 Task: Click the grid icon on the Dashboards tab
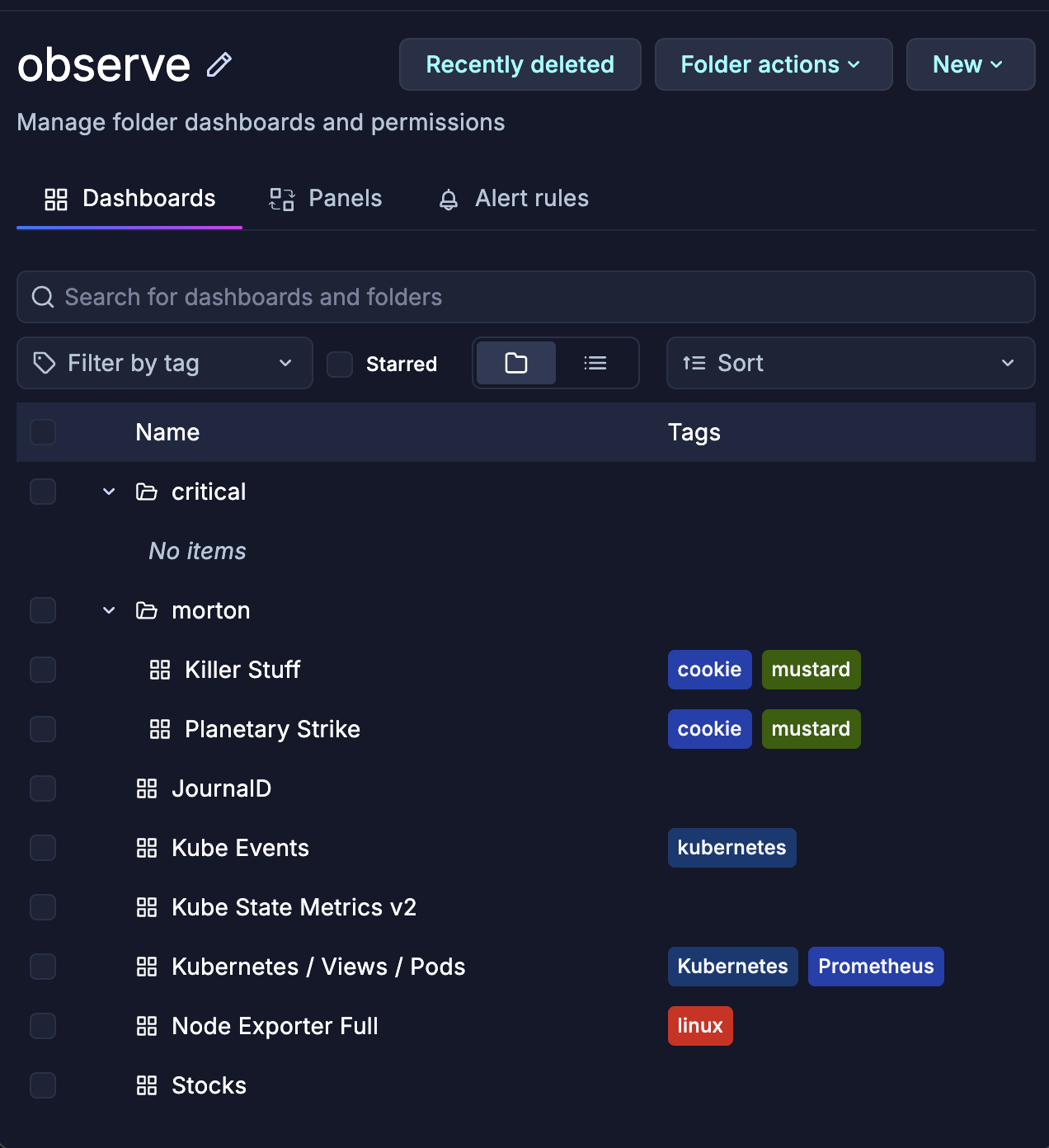[56, 199]
